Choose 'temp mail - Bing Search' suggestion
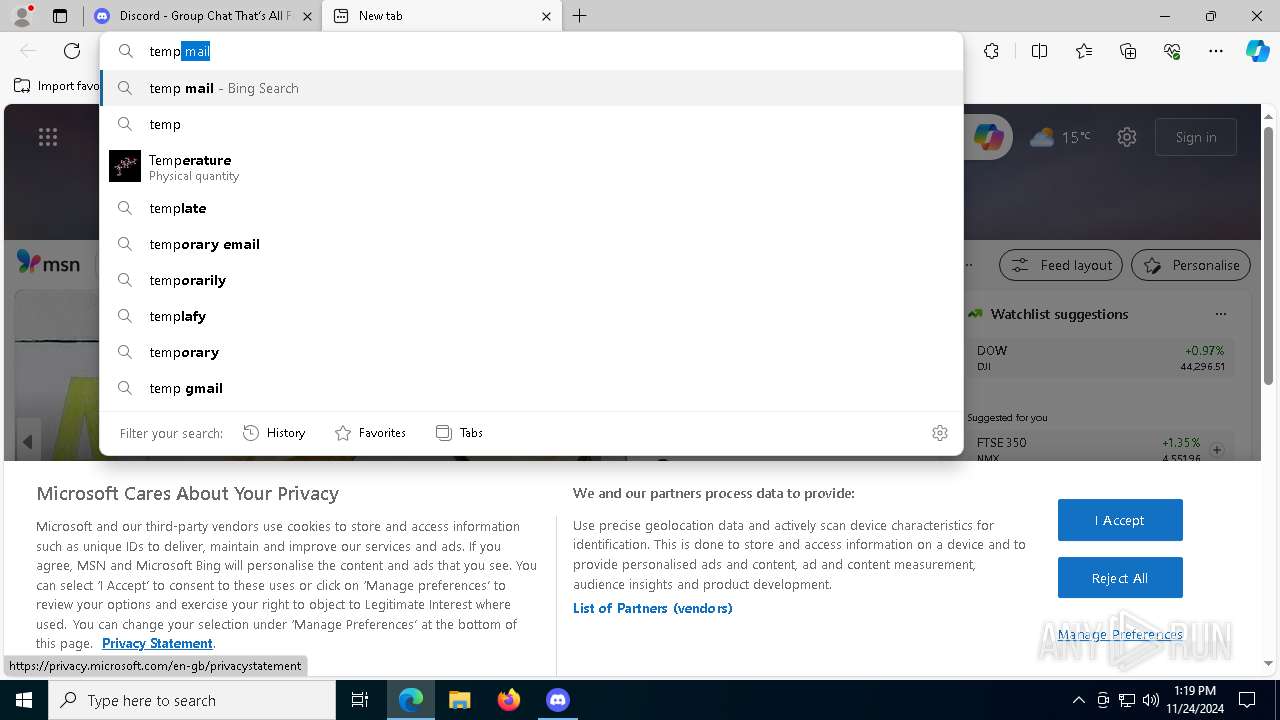The width and height of the screenshot is (1280, 720). coord(531,88)
